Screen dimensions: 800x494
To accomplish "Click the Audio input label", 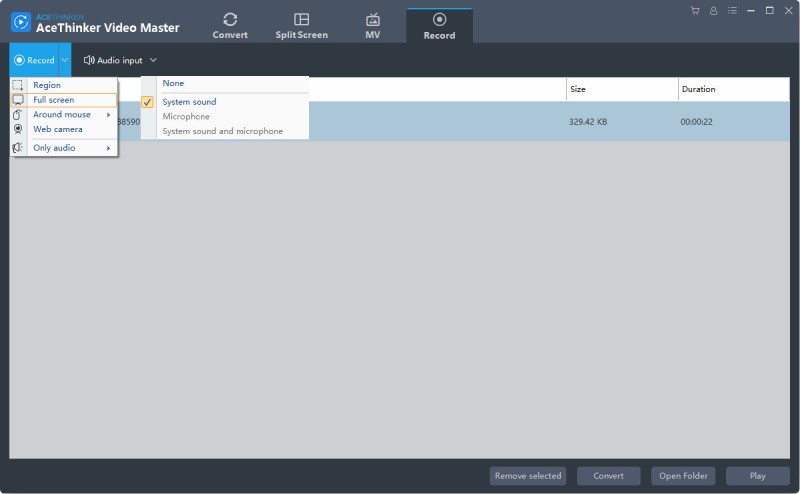I will (x=120, y=60).
